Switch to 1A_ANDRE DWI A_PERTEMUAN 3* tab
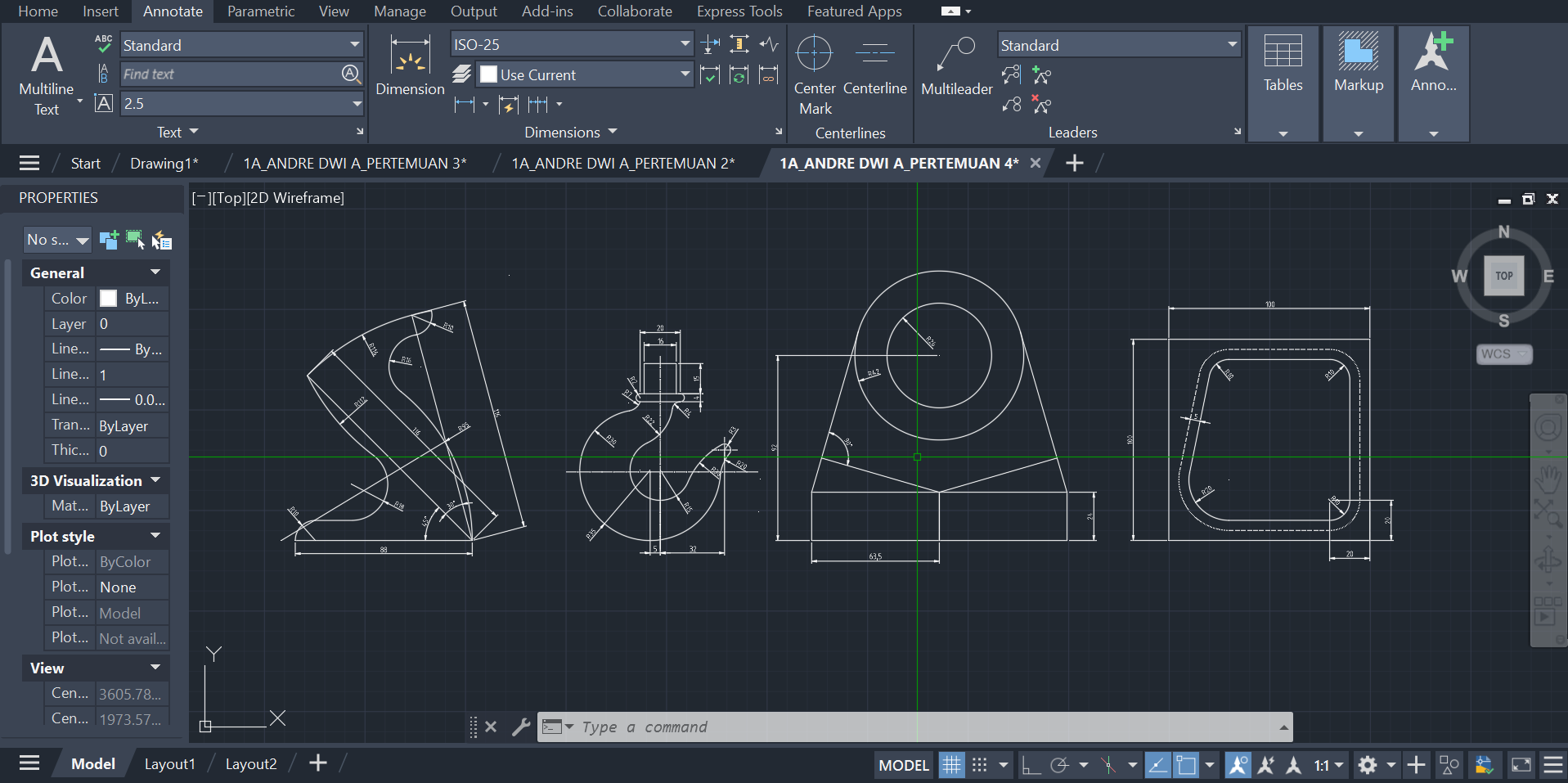 (x=355, y=164)
